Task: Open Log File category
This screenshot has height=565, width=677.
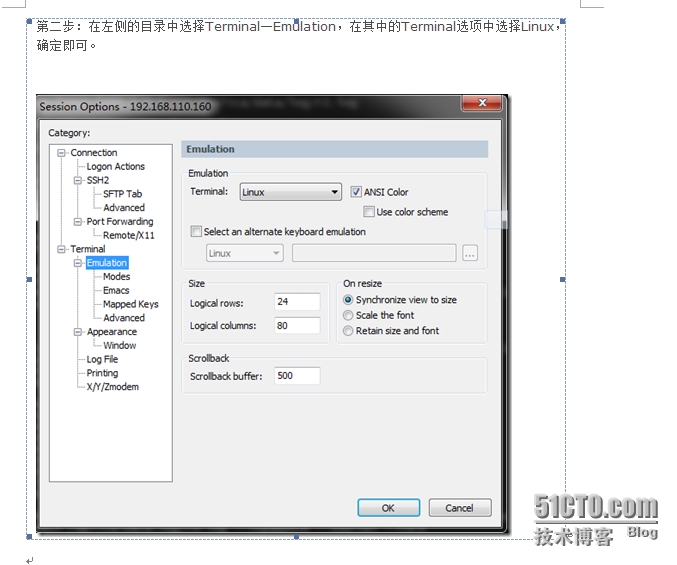Action: (102, 359)
